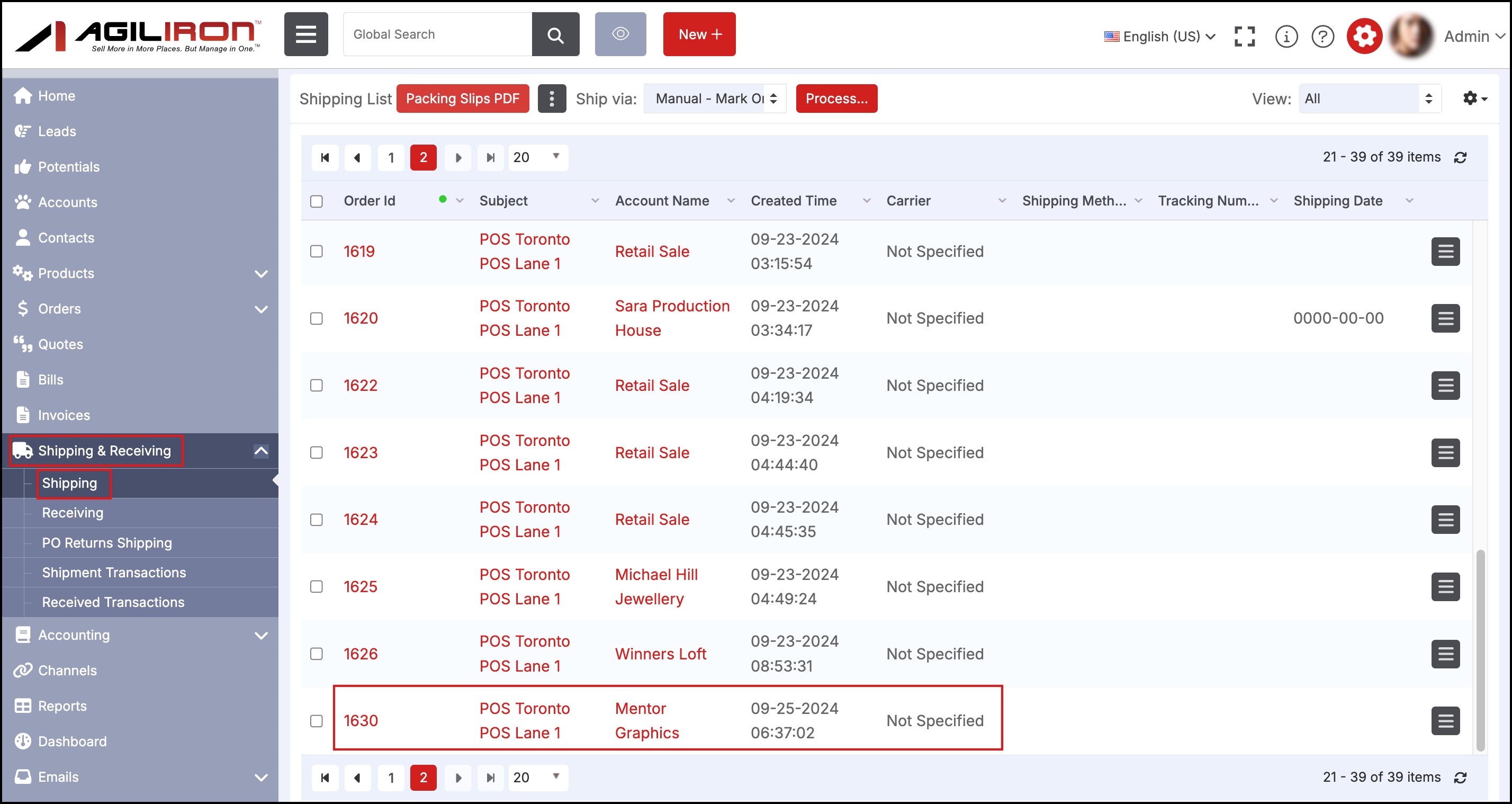The image size is (1512, 804).
Task: Refresh the list using bottom refresh icon
Action: pos(1460,777)
